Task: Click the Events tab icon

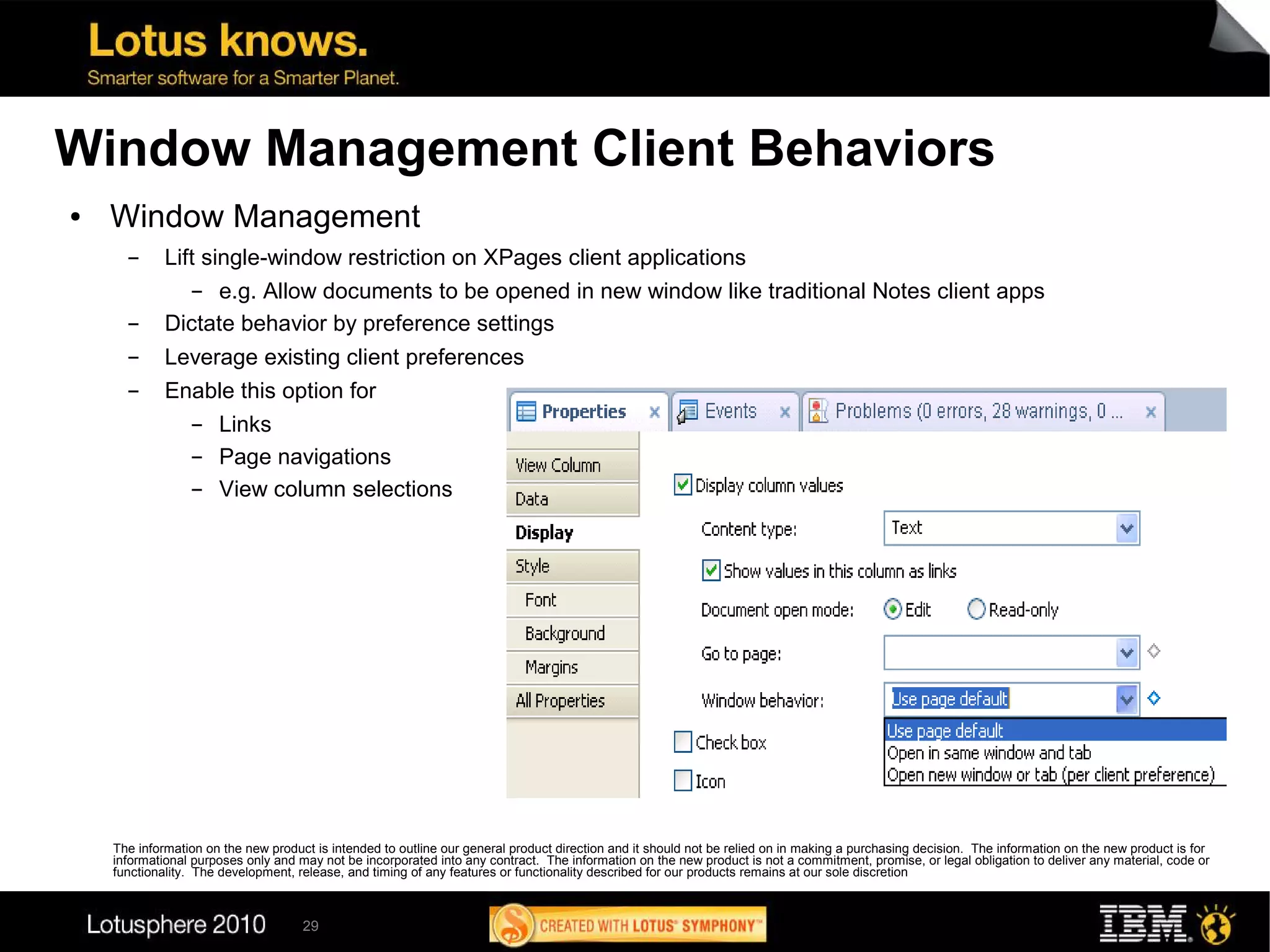Action: (687, 412)
